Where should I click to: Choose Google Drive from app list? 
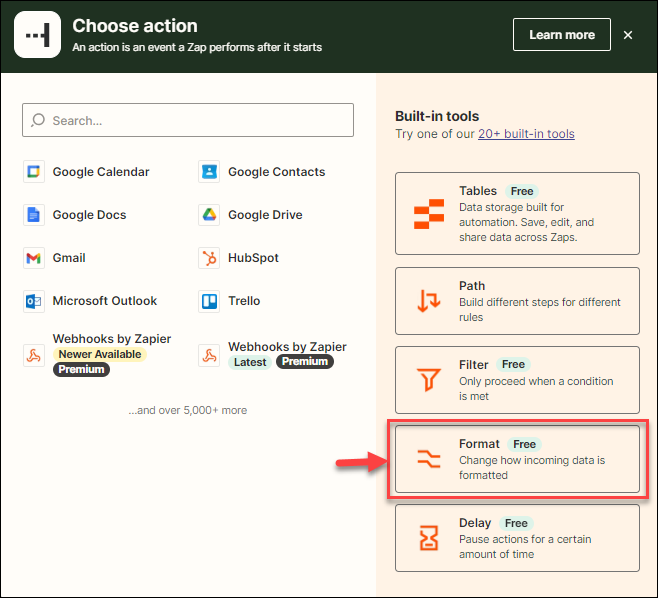pos(265,215)
